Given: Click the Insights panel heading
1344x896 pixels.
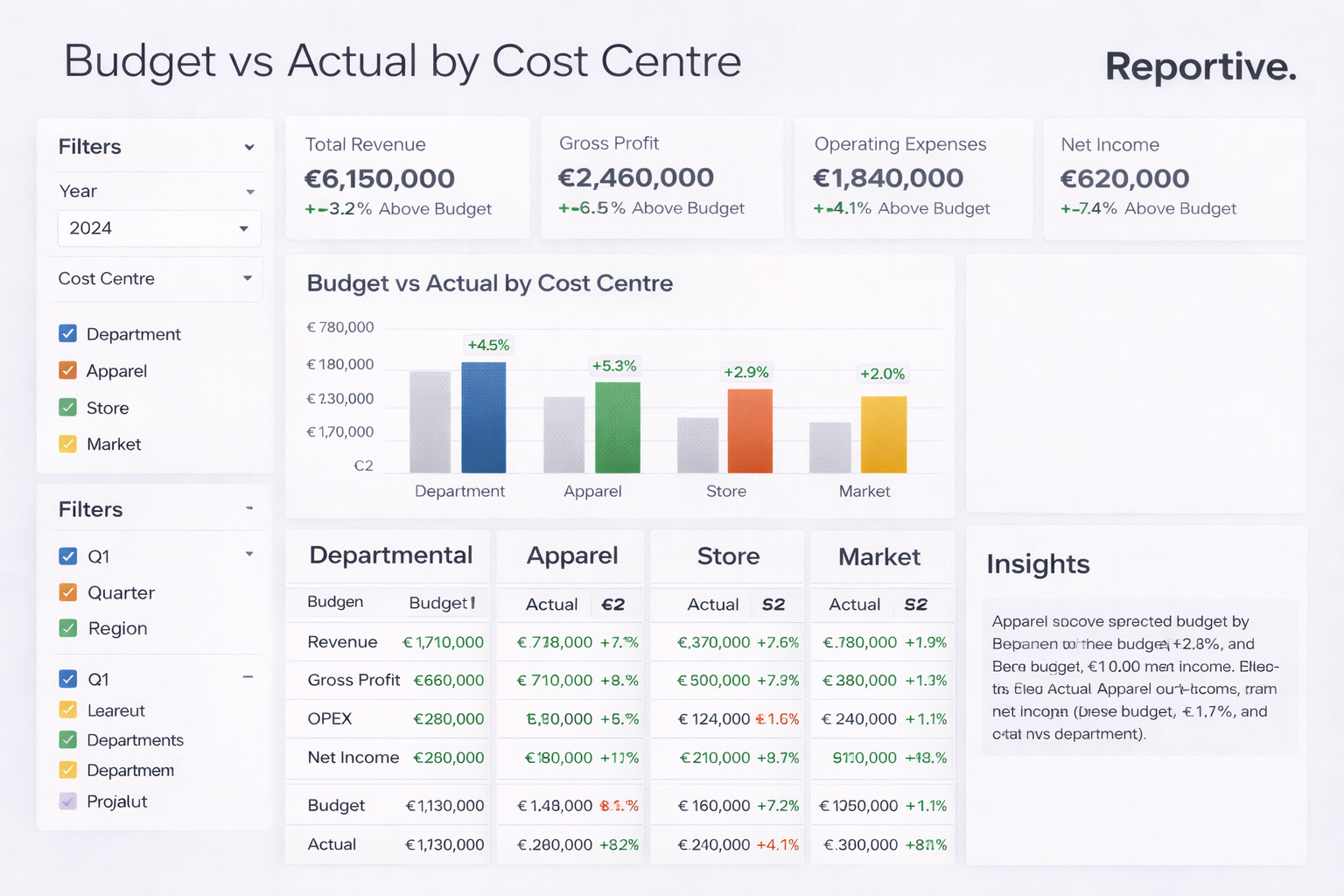Looking at the screenshot, I should coord(1038,564).
